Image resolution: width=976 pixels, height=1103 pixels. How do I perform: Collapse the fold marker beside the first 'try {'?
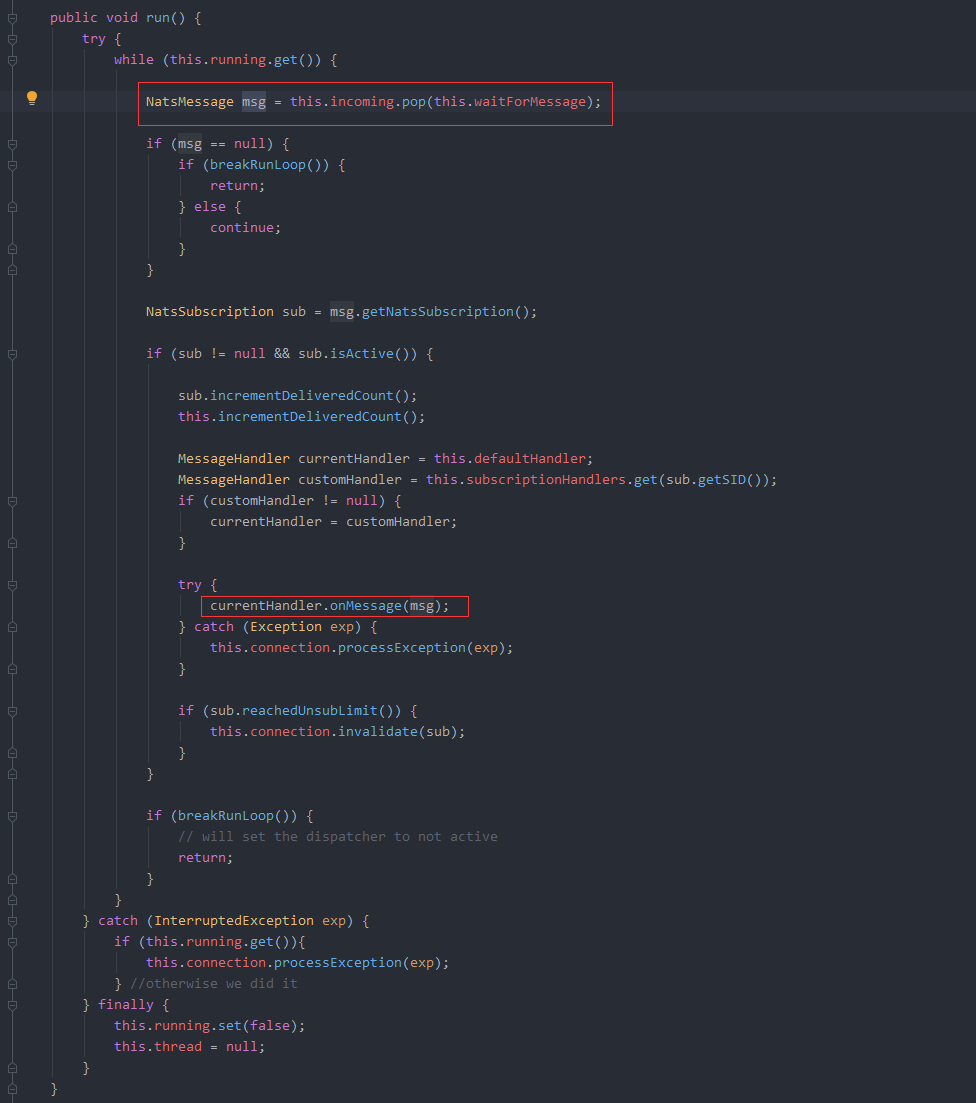pos(13,39)
